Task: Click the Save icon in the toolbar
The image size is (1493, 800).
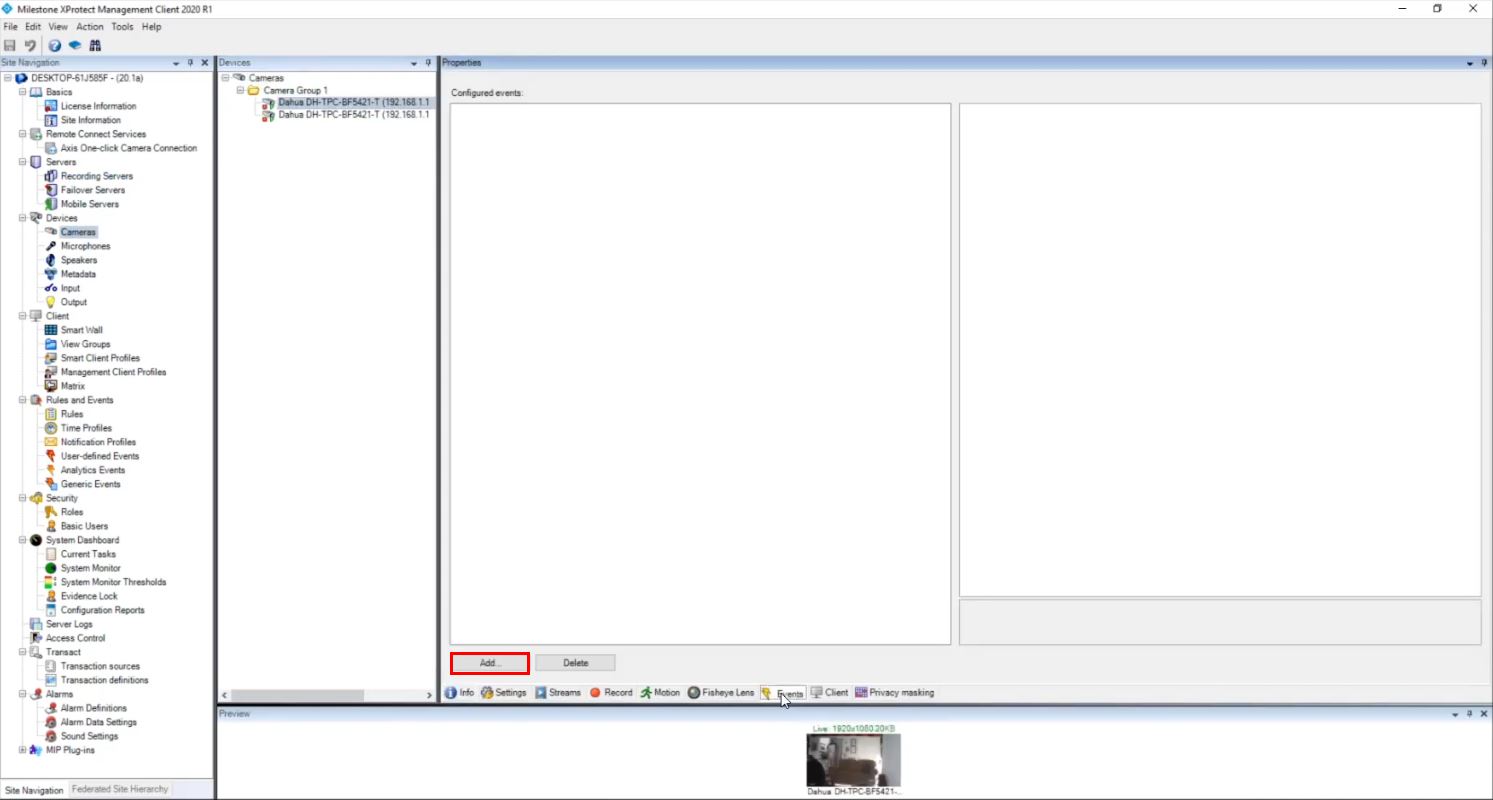Action: (x=10, y=45)
